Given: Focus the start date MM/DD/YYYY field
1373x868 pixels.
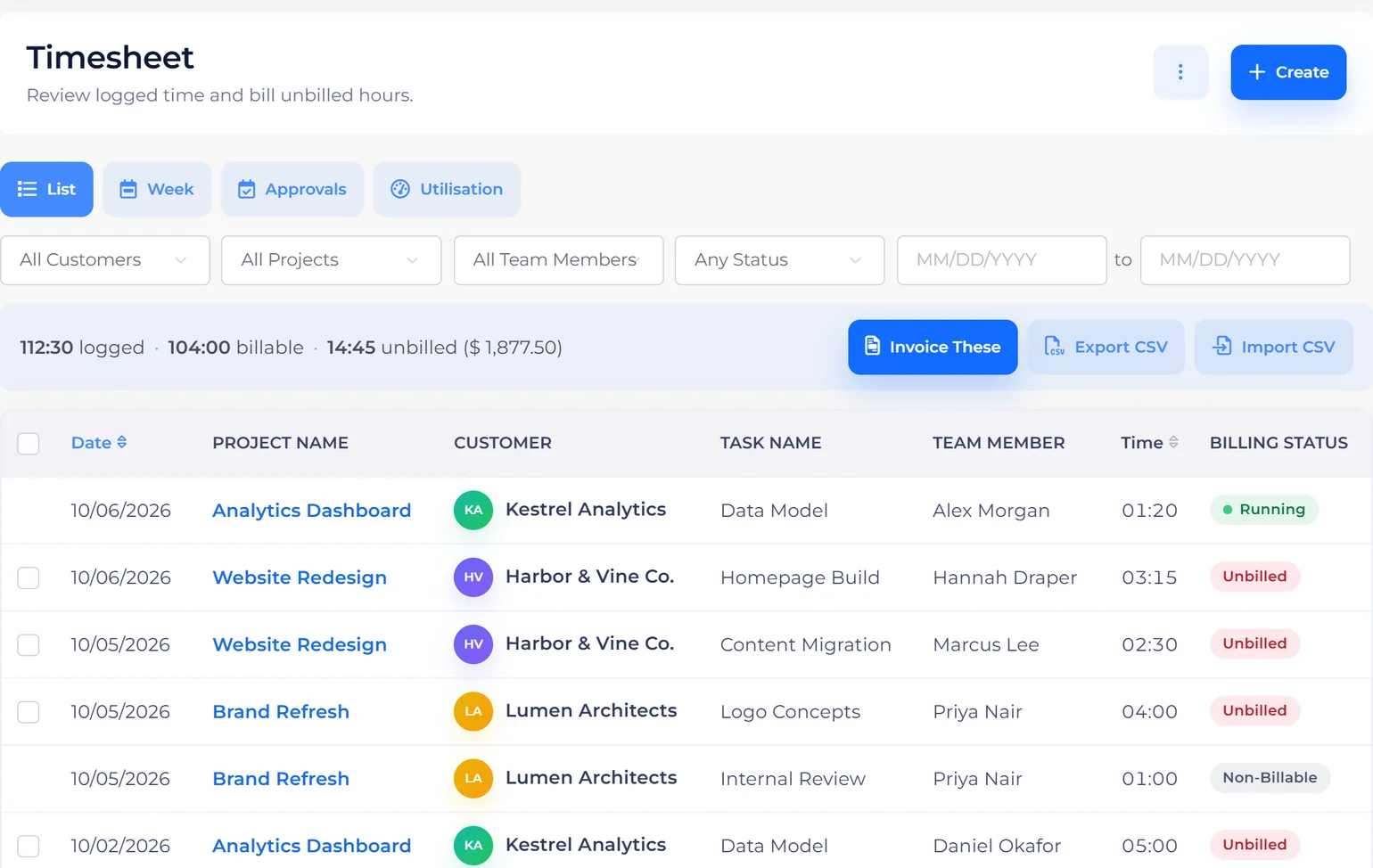Looking at the screenshot, I should pyautogui.click(x=1002, y=260).
